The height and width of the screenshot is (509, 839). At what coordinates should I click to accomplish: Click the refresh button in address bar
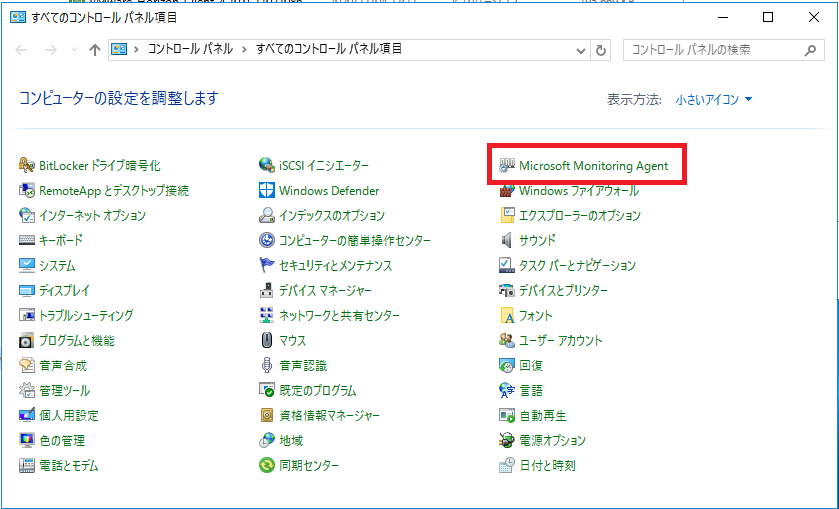tap(601, 50)
